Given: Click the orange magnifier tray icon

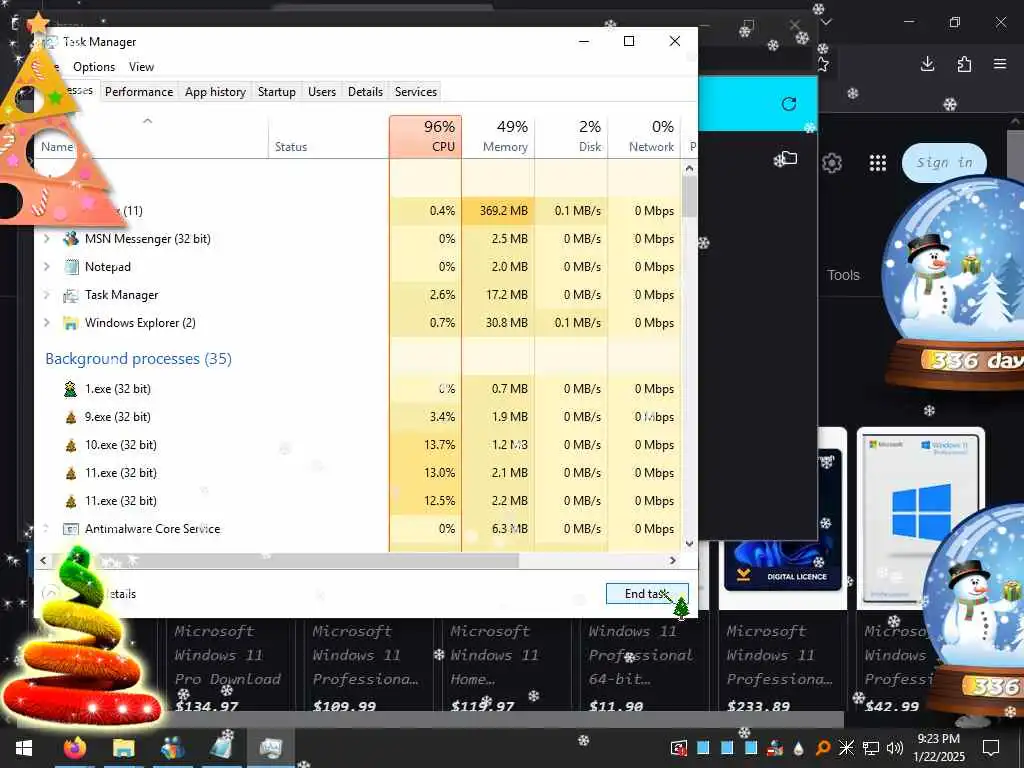Looking at the screenshot, I should coord(822,748).
